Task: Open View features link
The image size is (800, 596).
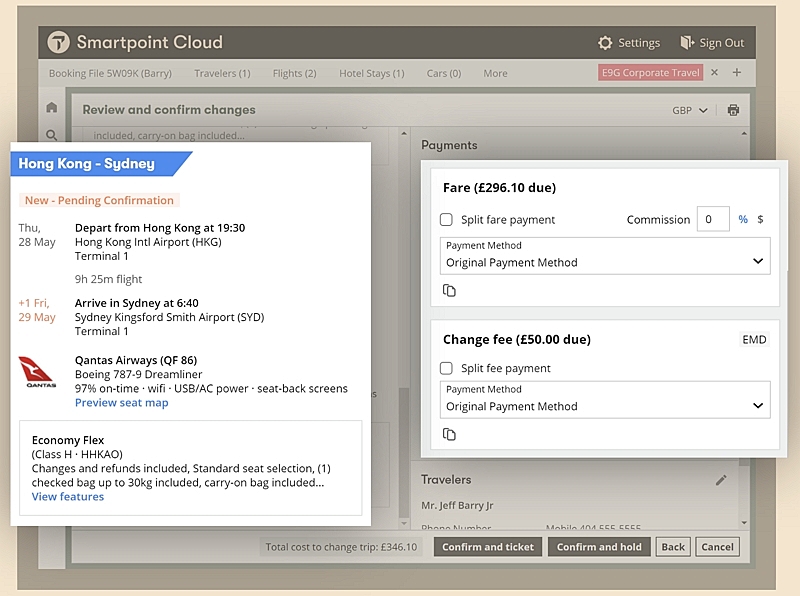Action: (68, 496)
